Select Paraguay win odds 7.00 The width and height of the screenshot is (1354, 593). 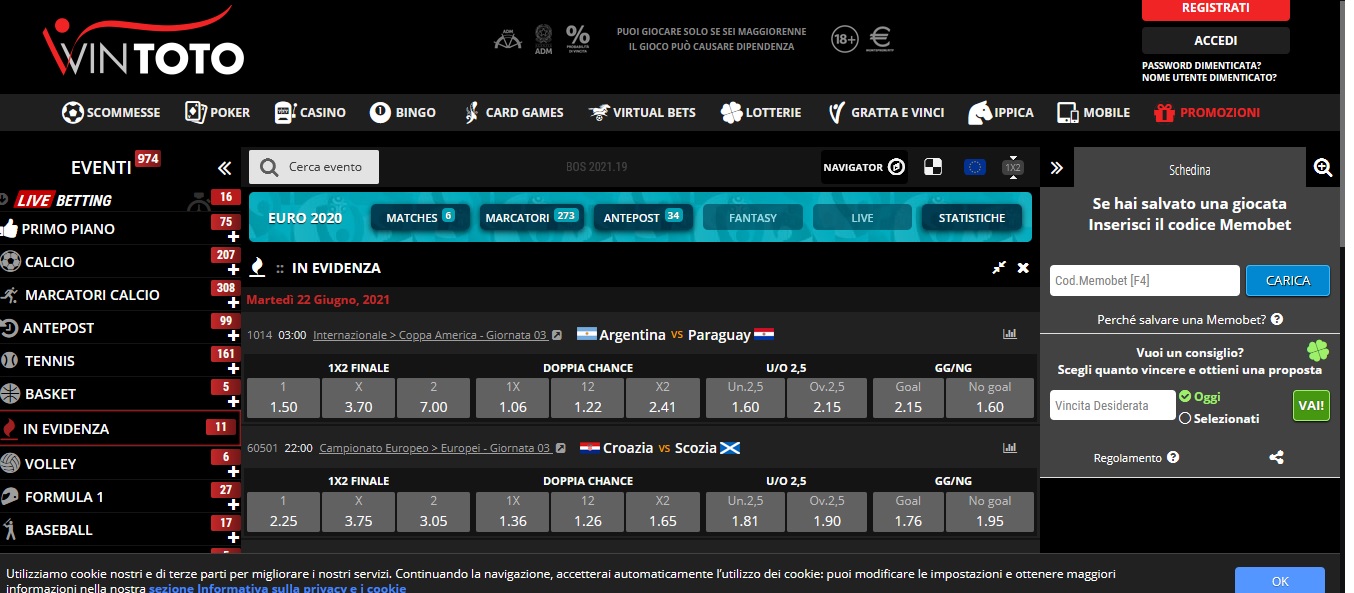pyautogui.click(x=433, y=398)
